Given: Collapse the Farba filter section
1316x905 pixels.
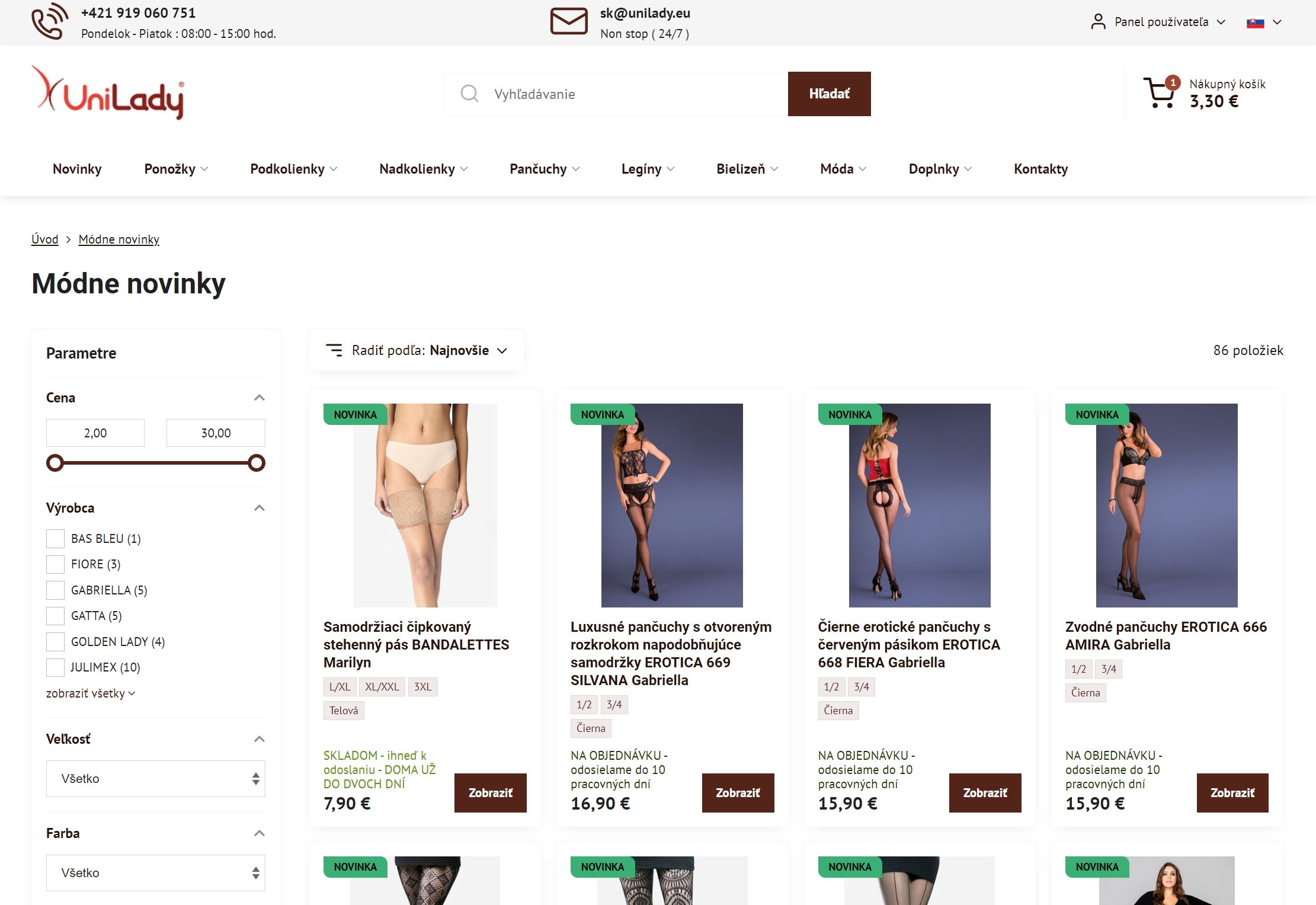Looking at the screenshot, I should click(259, 833).
